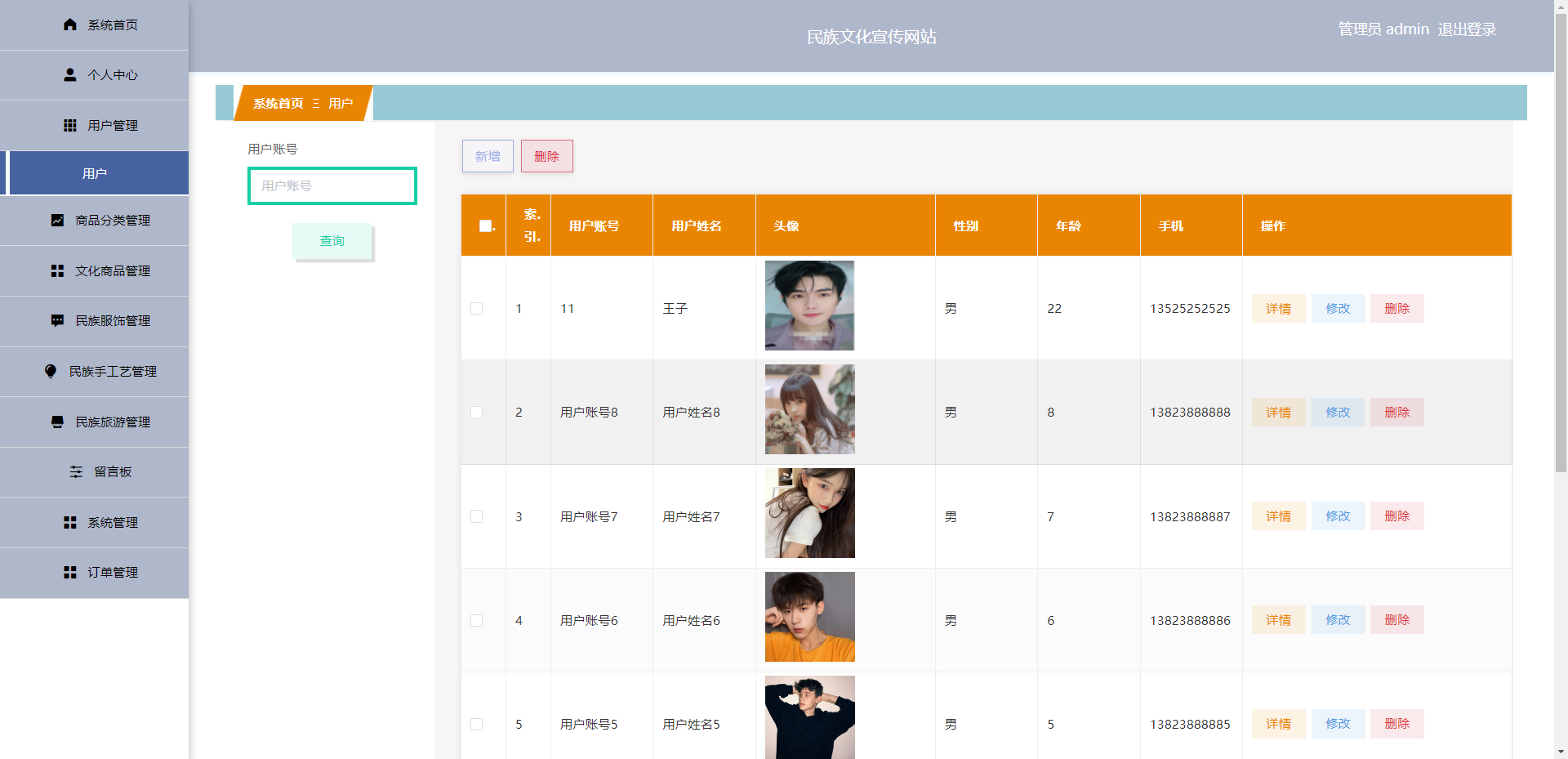
Task: Go to 系统首页 in the breadcrumb
Action: point(278,103)
